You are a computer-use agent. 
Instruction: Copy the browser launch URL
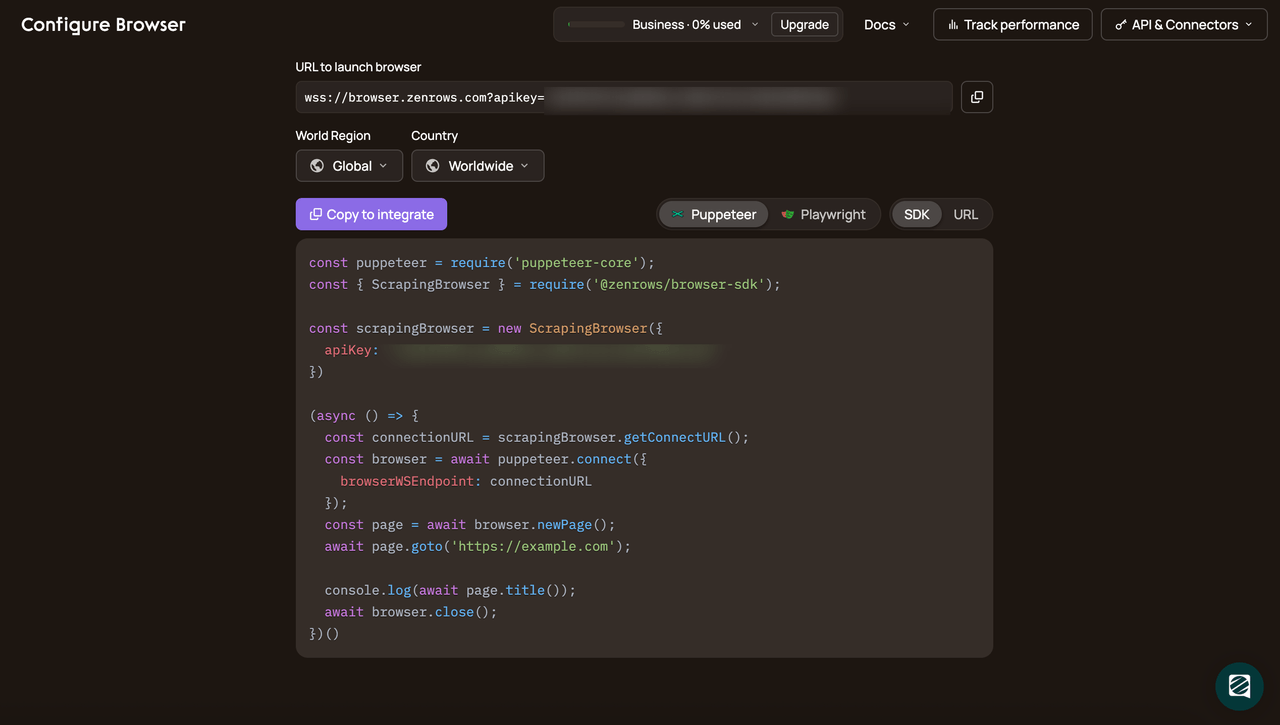coord(977,97)
